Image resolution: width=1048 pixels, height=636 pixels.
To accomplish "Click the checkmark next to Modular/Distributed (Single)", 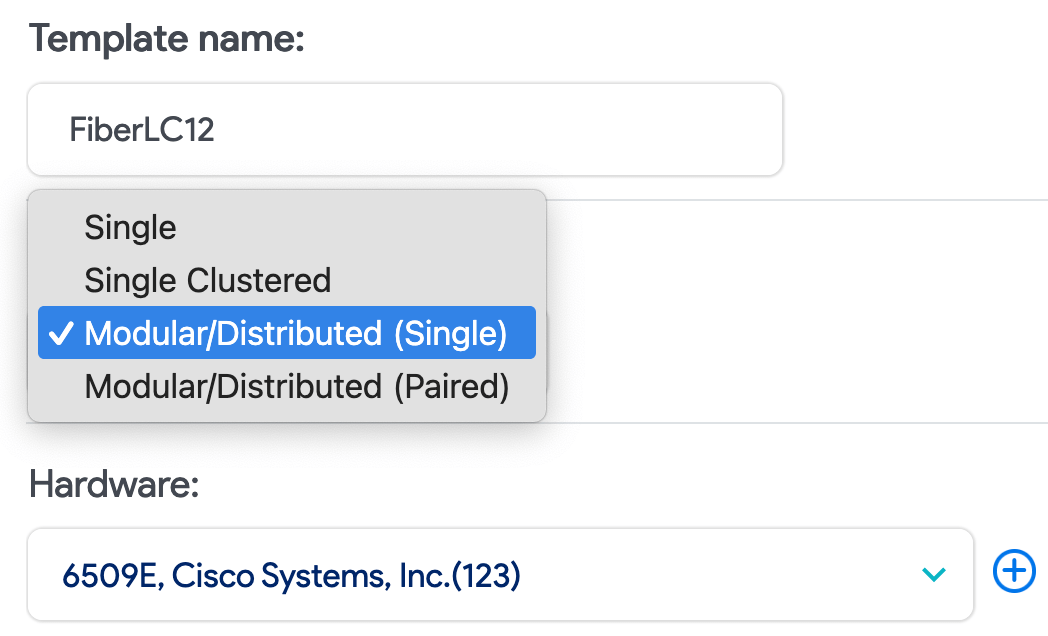I will [x=62, y=332].
